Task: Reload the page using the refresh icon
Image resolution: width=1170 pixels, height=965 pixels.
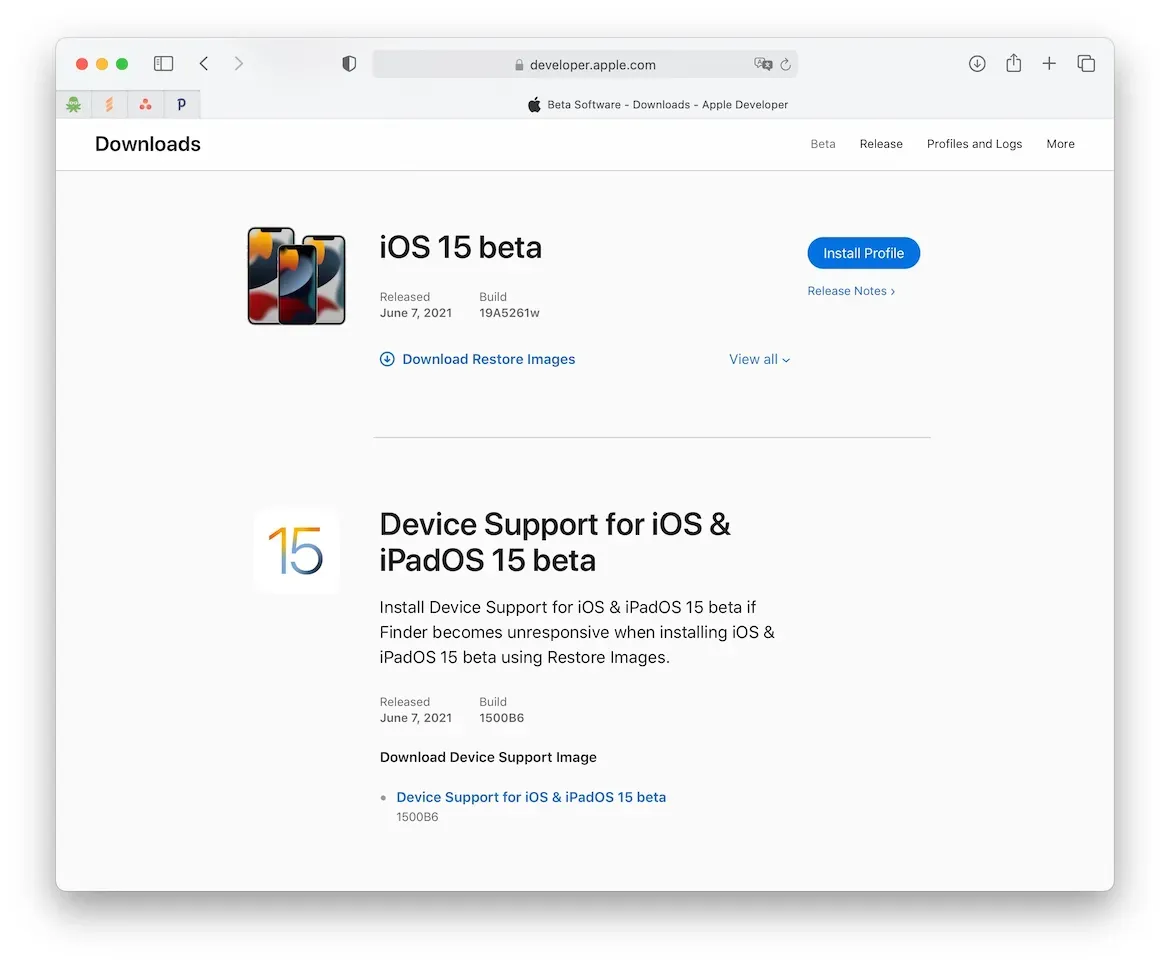Action: point(786,64)
